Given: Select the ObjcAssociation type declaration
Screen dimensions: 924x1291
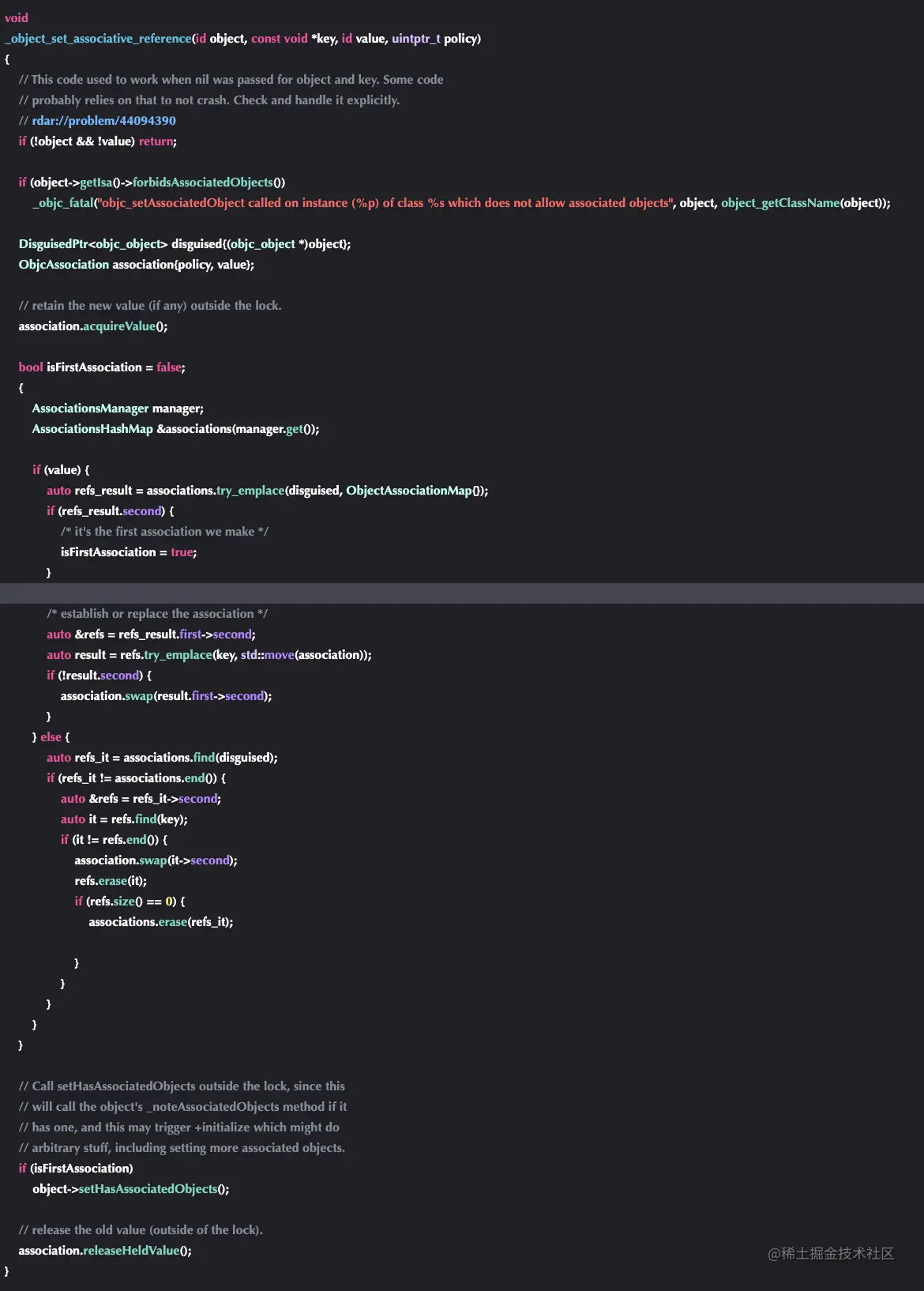Looking at the screenshot, I should pyautogui.click(x=64, y=265).
